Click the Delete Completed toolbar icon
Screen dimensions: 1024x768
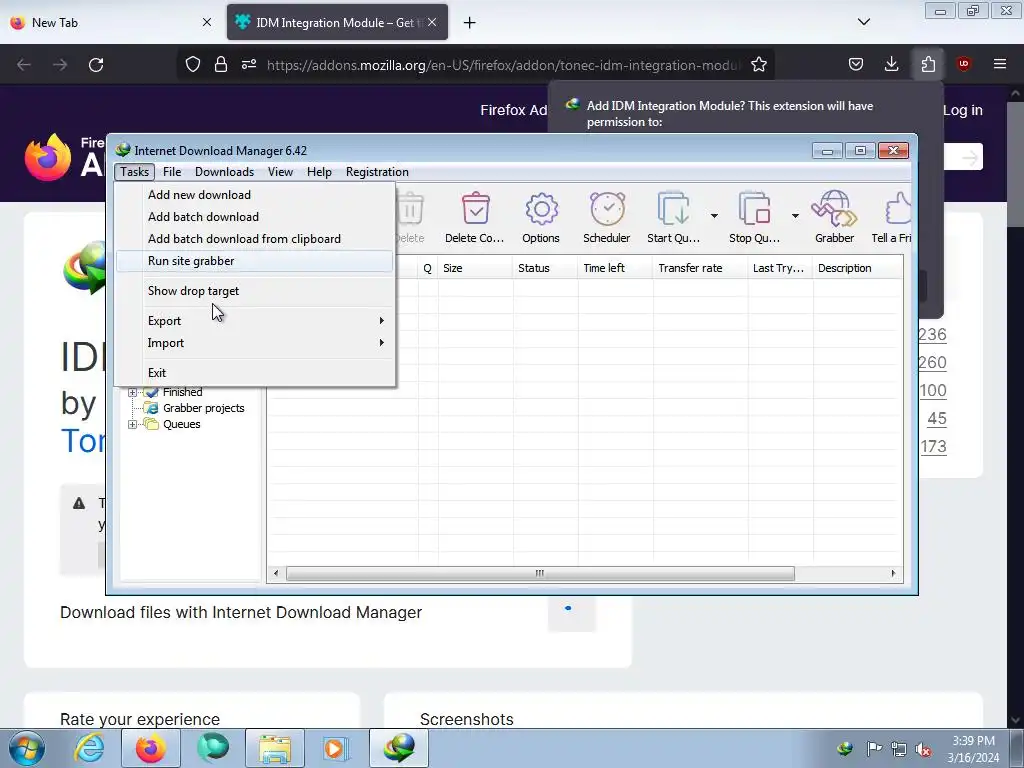click(475, 209)
